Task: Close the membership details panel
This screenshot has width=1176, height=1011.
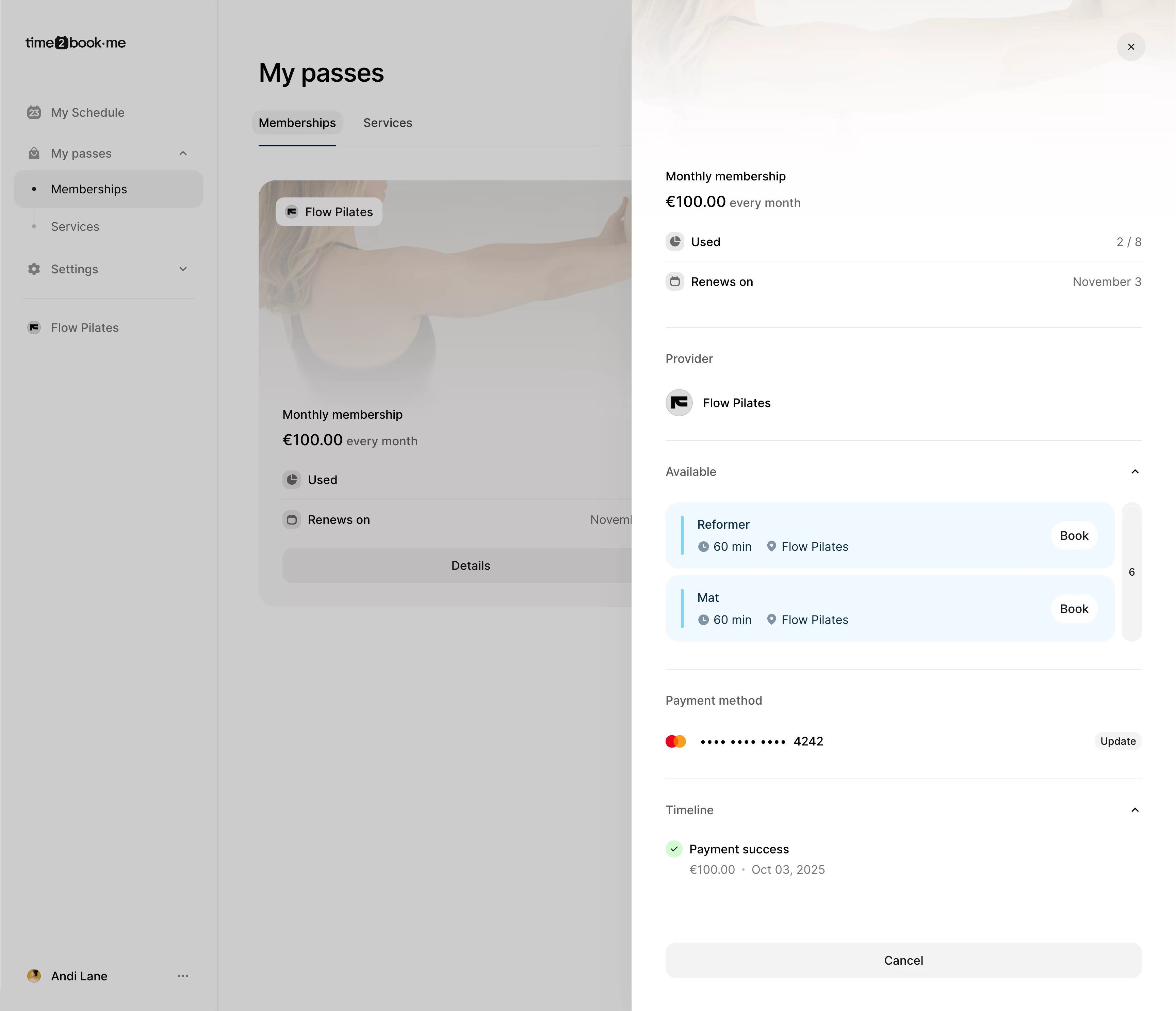Action: (x=1131, y=47)
